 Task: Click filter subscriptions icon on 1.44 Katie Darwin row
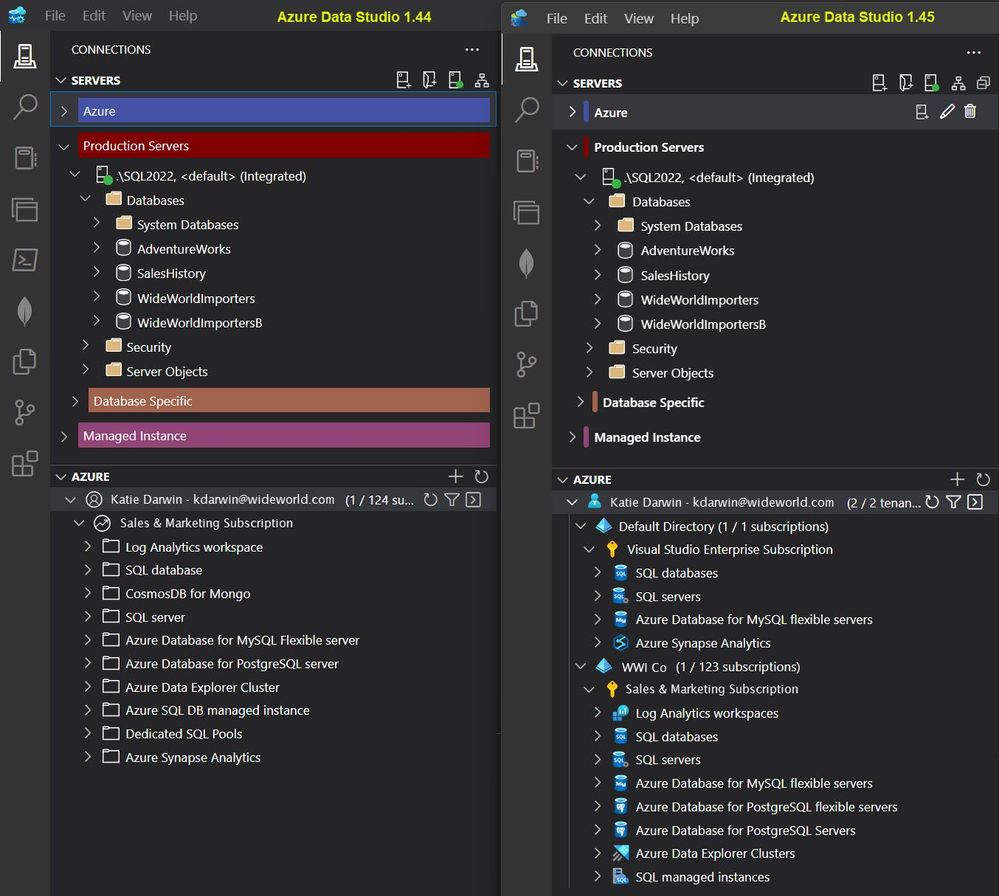(x=452, y=500)
